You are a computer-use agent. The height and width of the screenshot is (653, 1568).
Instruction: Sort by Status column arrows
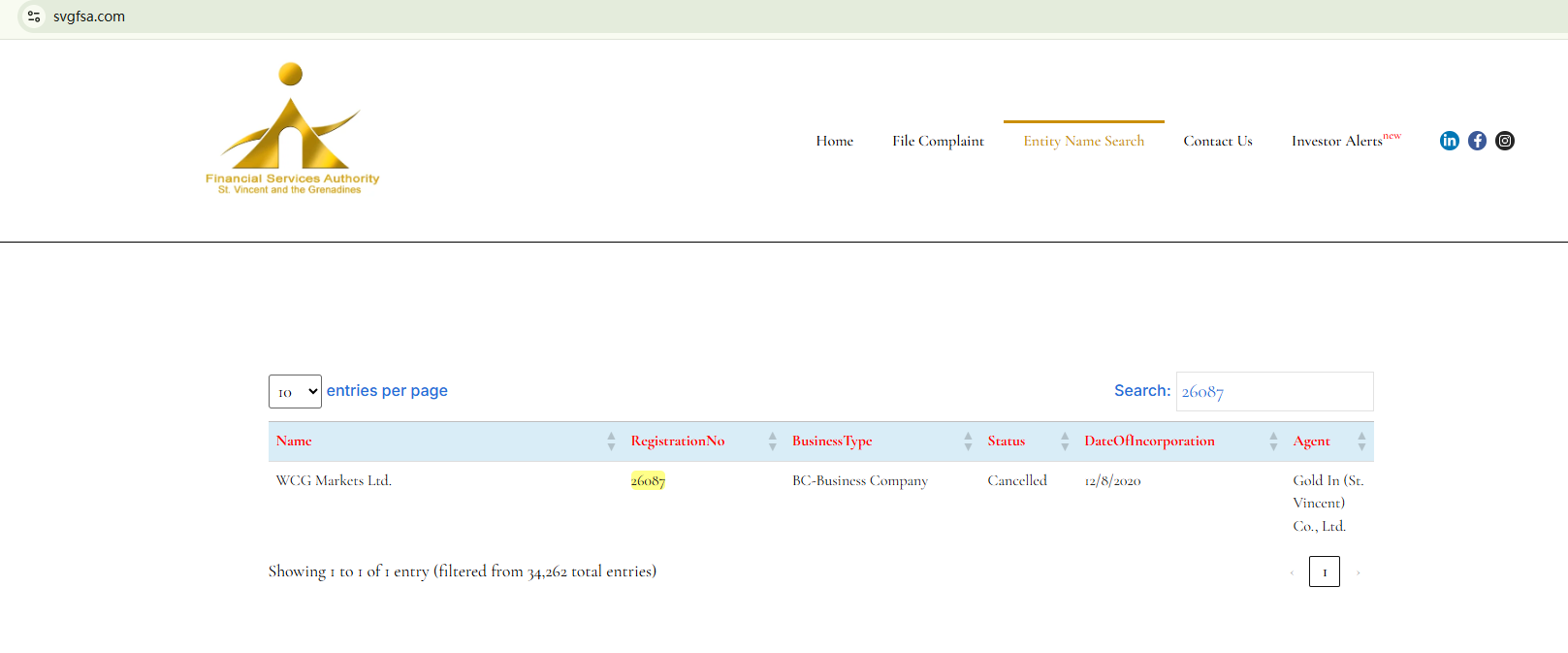point(1064,441)
